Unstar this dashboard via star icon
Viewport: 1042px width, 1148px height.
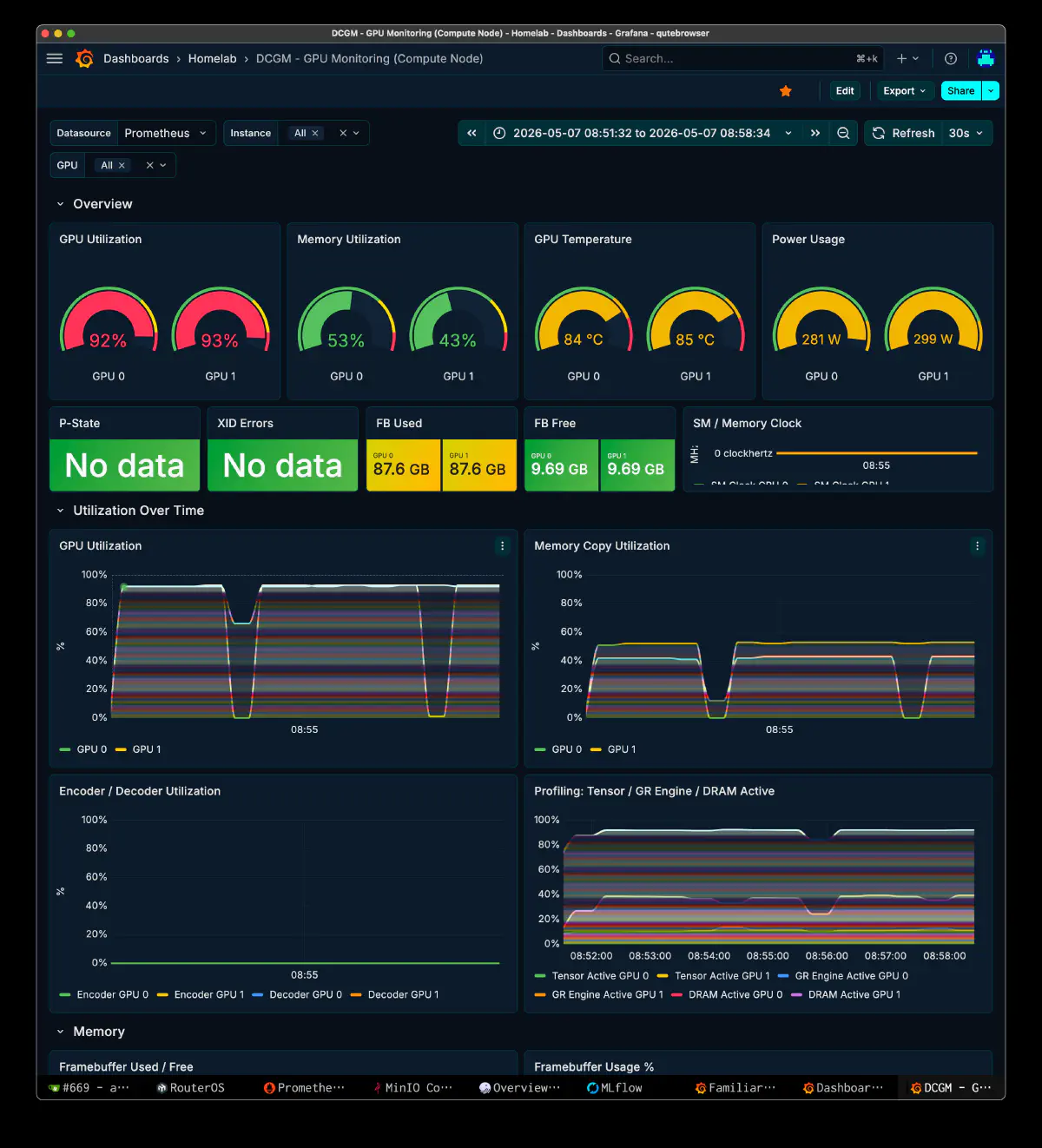pos(786,91)
